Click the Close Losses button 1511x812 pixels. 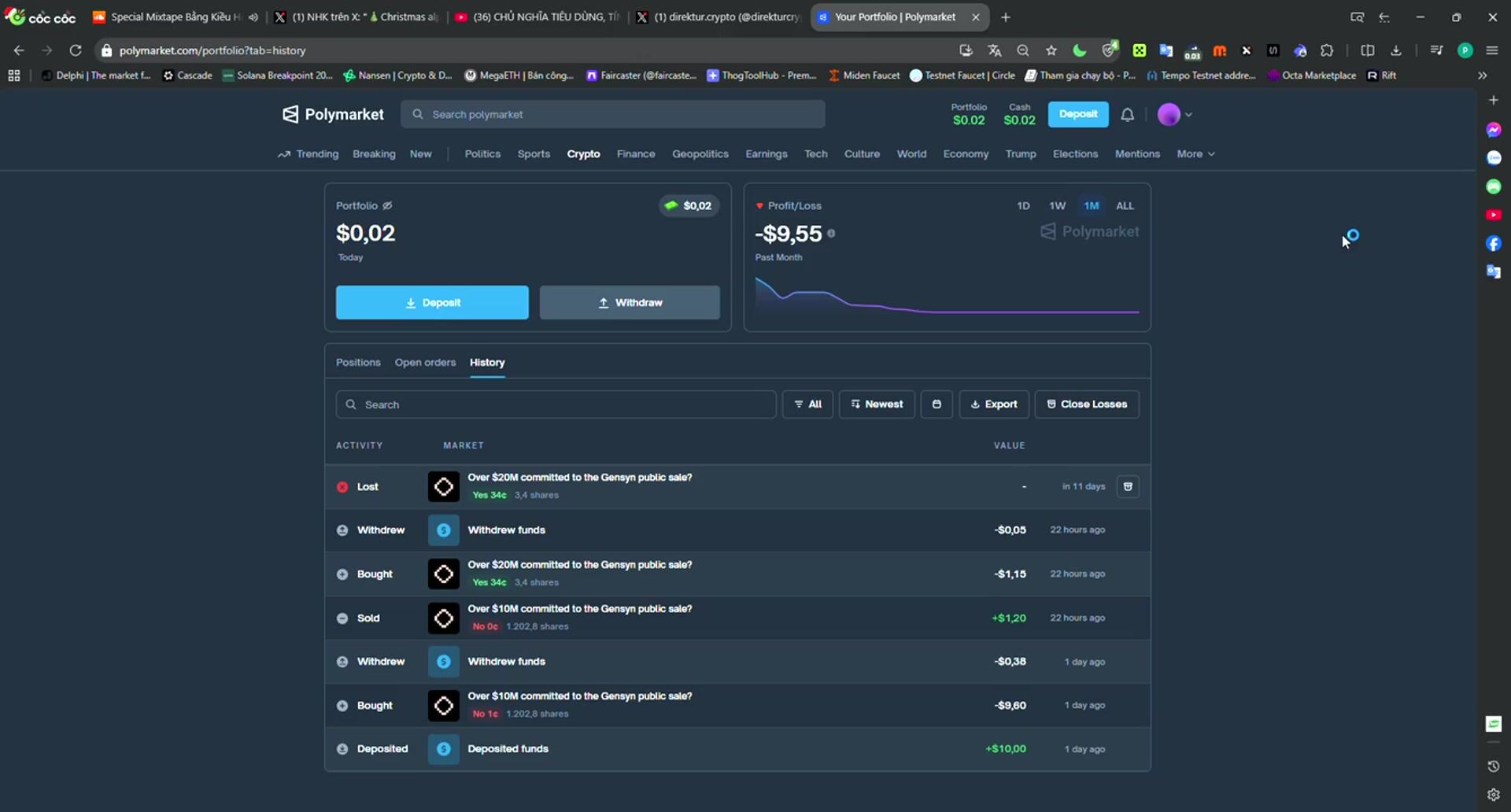[1087, 404]
